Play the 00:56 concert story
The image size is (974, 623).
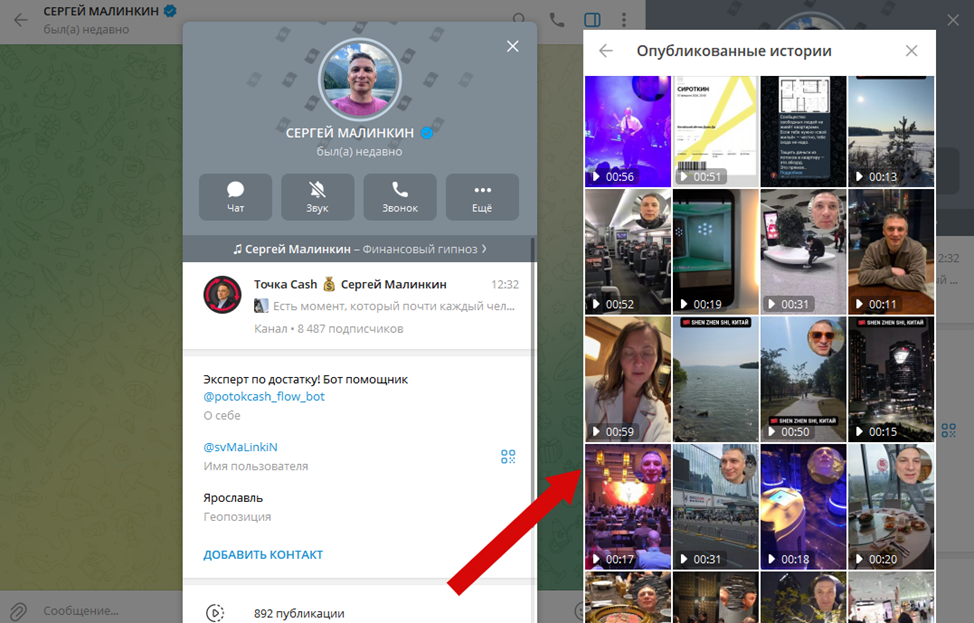pyautogui.click(x=628, y=132)
